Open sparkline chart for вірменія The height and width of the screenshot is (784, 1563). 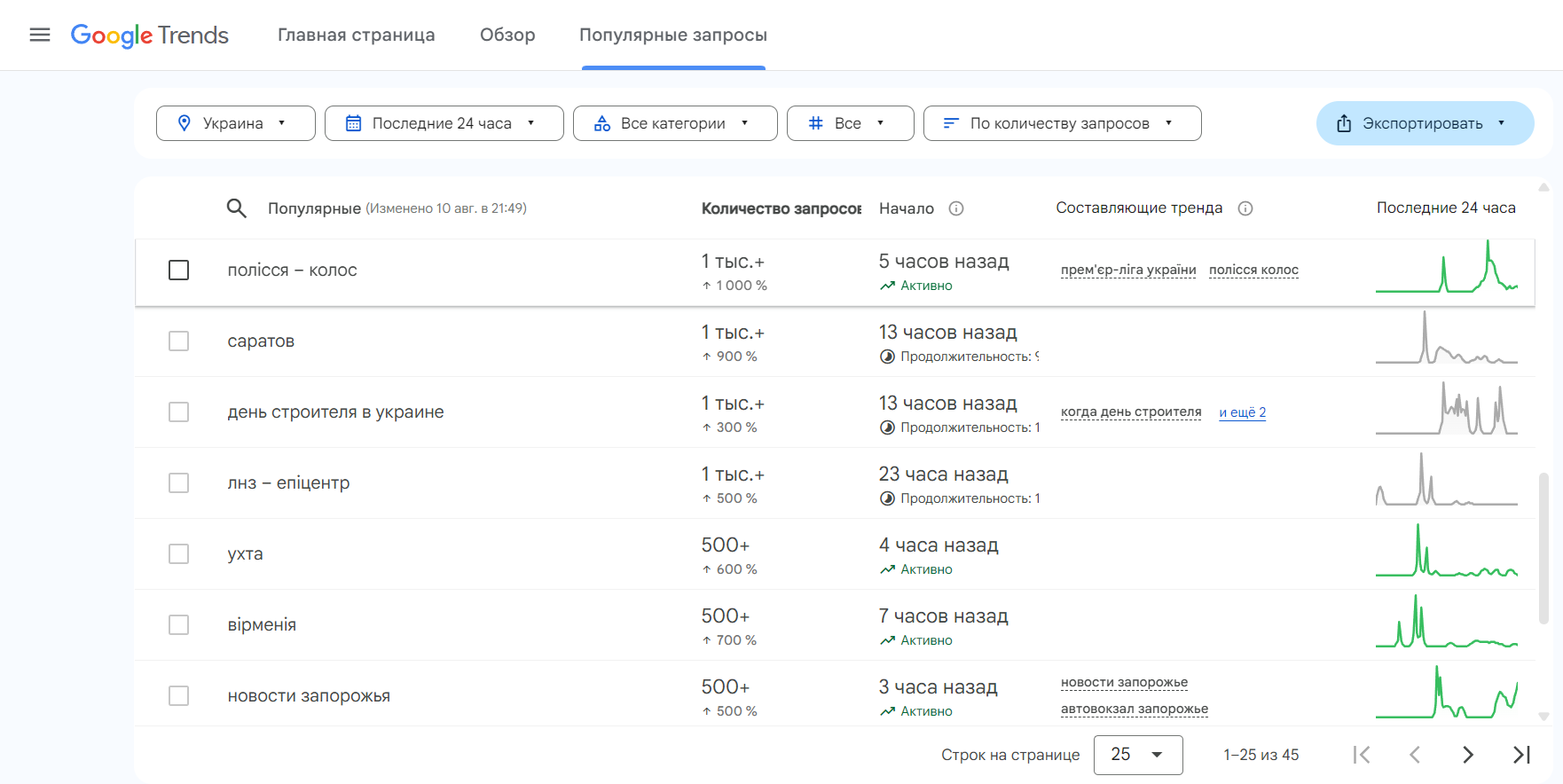[1447, 621]
